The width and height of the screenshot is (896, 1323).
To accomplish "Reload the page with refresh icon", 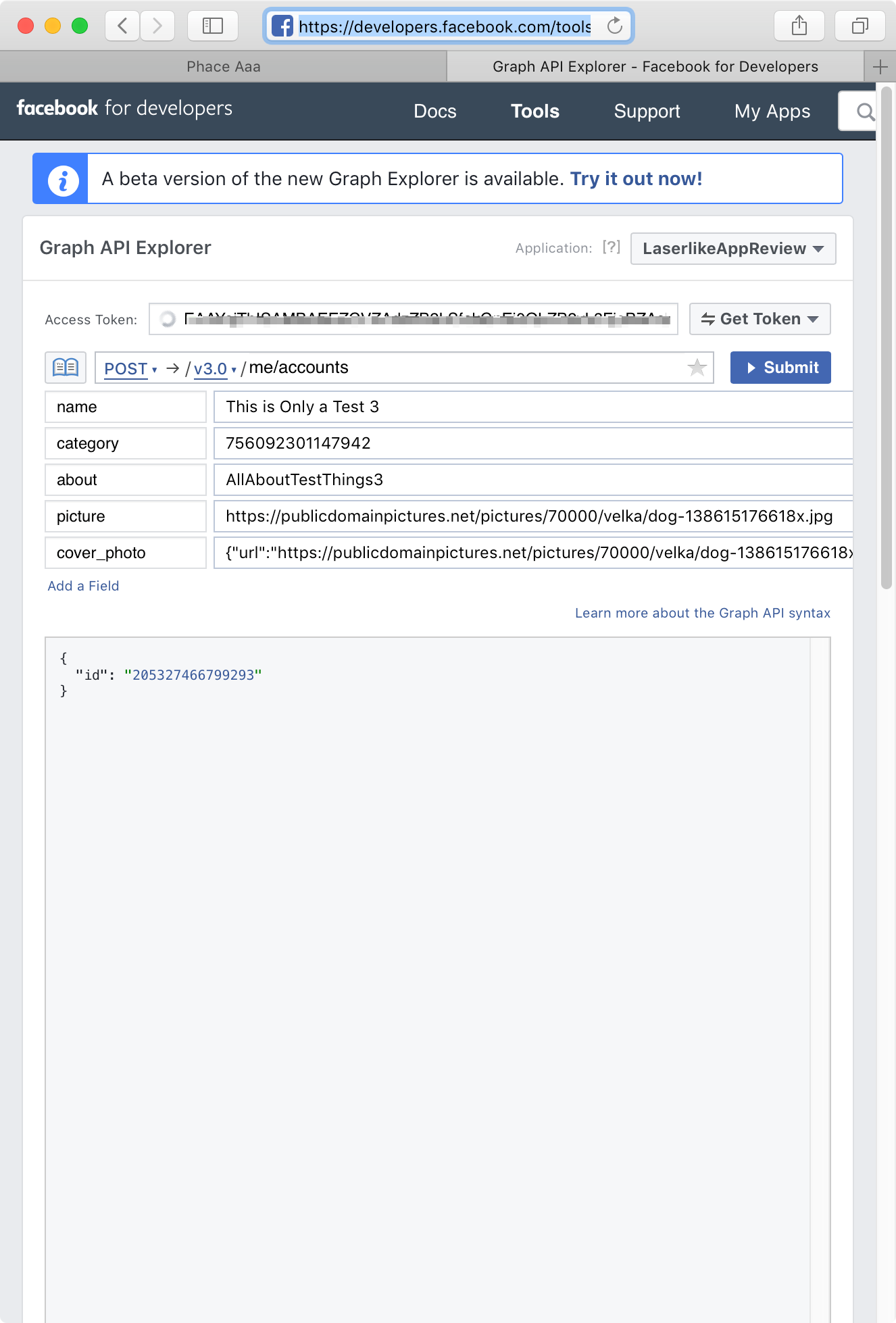I will click(x=614, y=26).
